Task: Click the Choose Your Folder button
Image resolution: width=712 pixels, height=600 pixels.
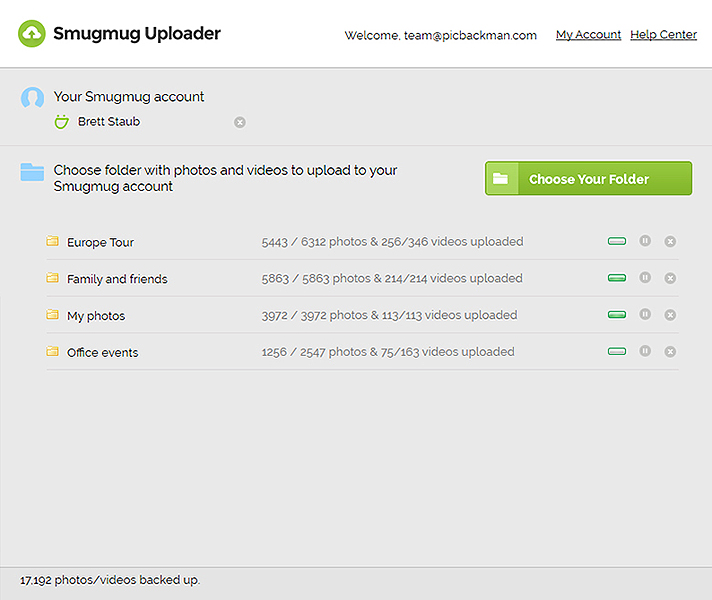Action: pyautogui.click(x=588, y=179)
